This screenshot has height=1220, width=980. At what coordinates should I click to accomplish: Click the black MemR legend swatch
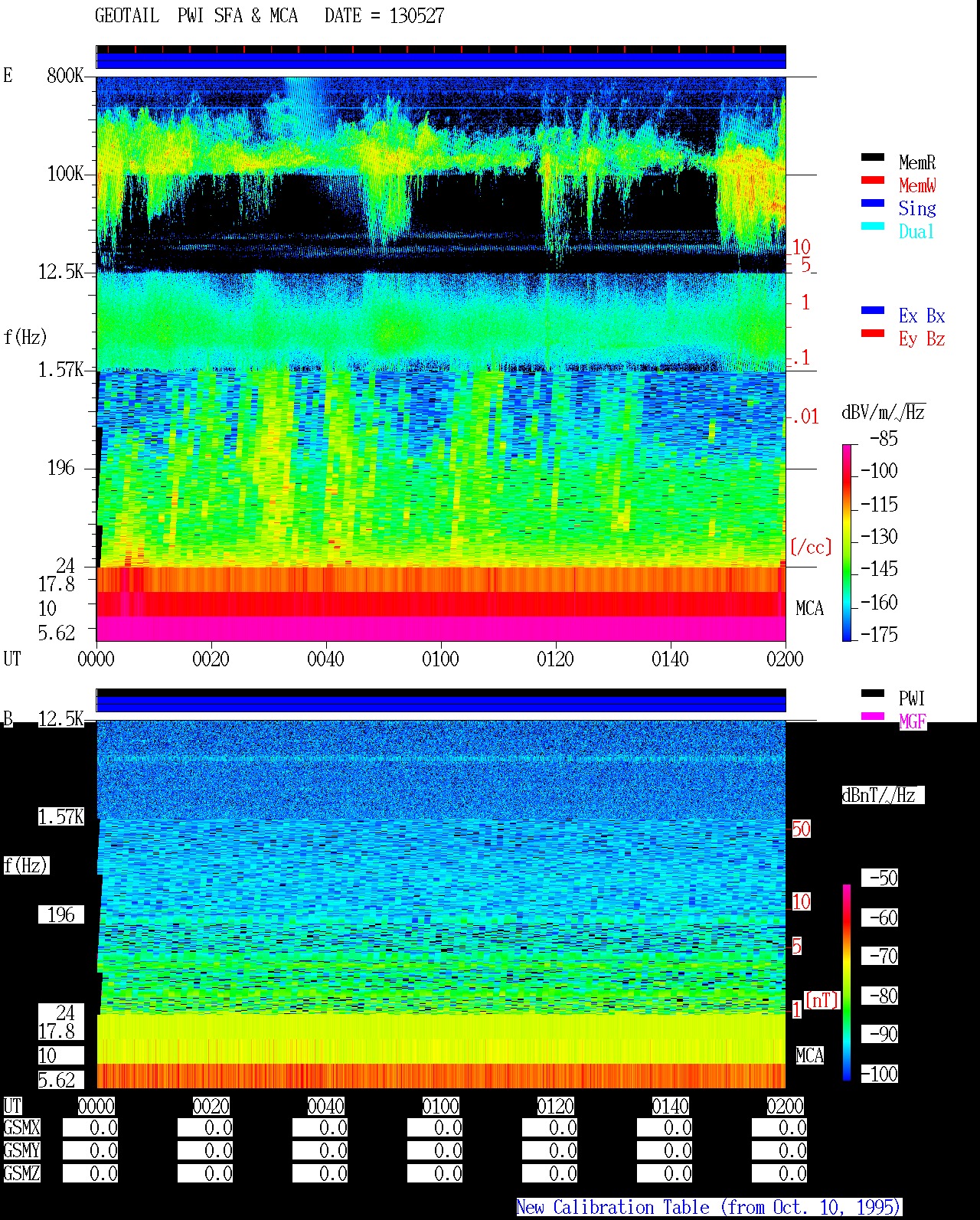point(873,158)
